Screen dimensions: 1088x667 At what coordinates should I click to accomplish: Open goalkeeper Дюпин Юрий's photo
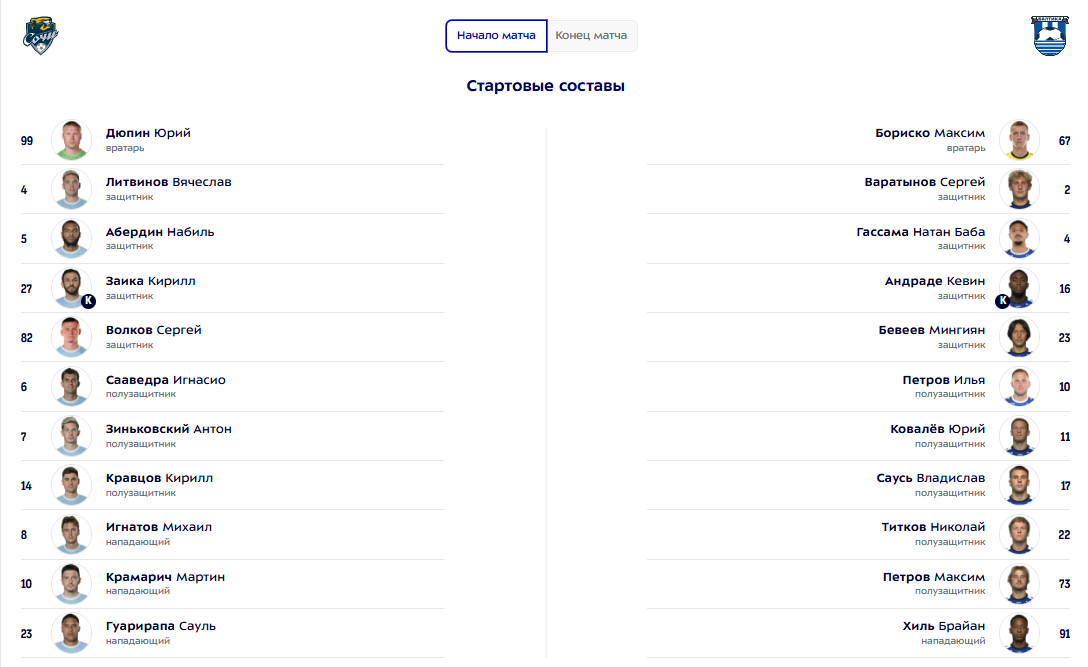tap(71, 140)
